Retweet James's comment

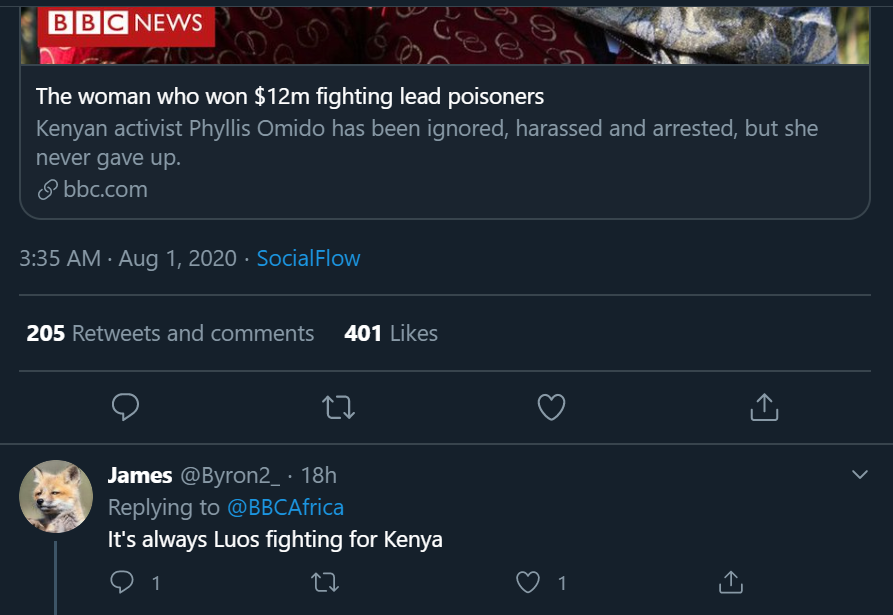(x=324, y=582)
